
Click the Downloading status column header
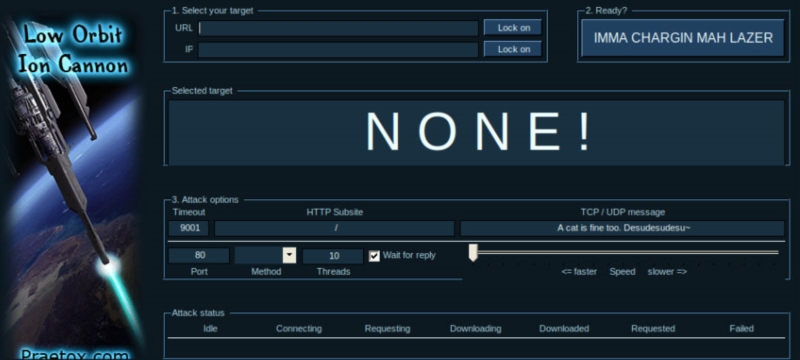(476, 328)
